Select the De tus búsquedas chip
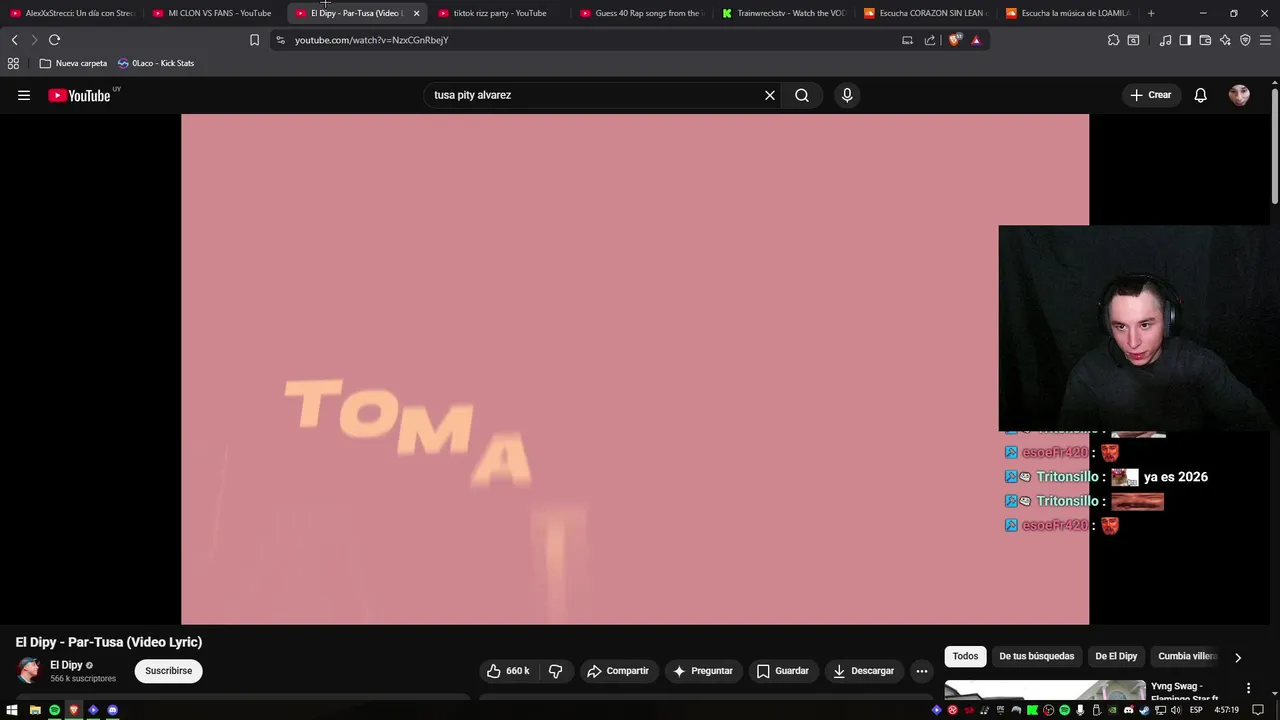The width and height of the screenshot is (1280, 720). coord(1037,656)
